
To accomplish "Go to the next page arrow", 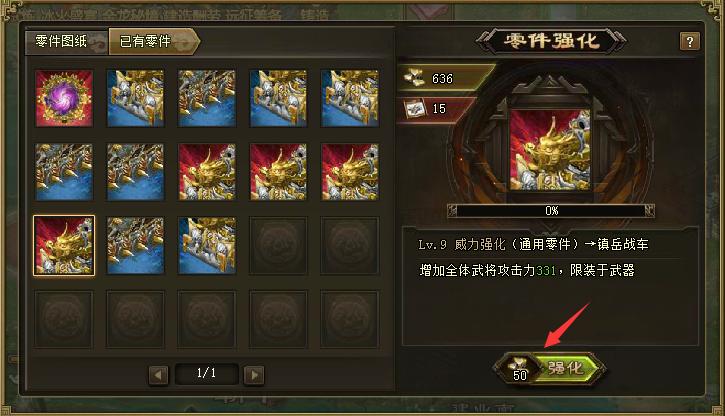I will [254, 375].
